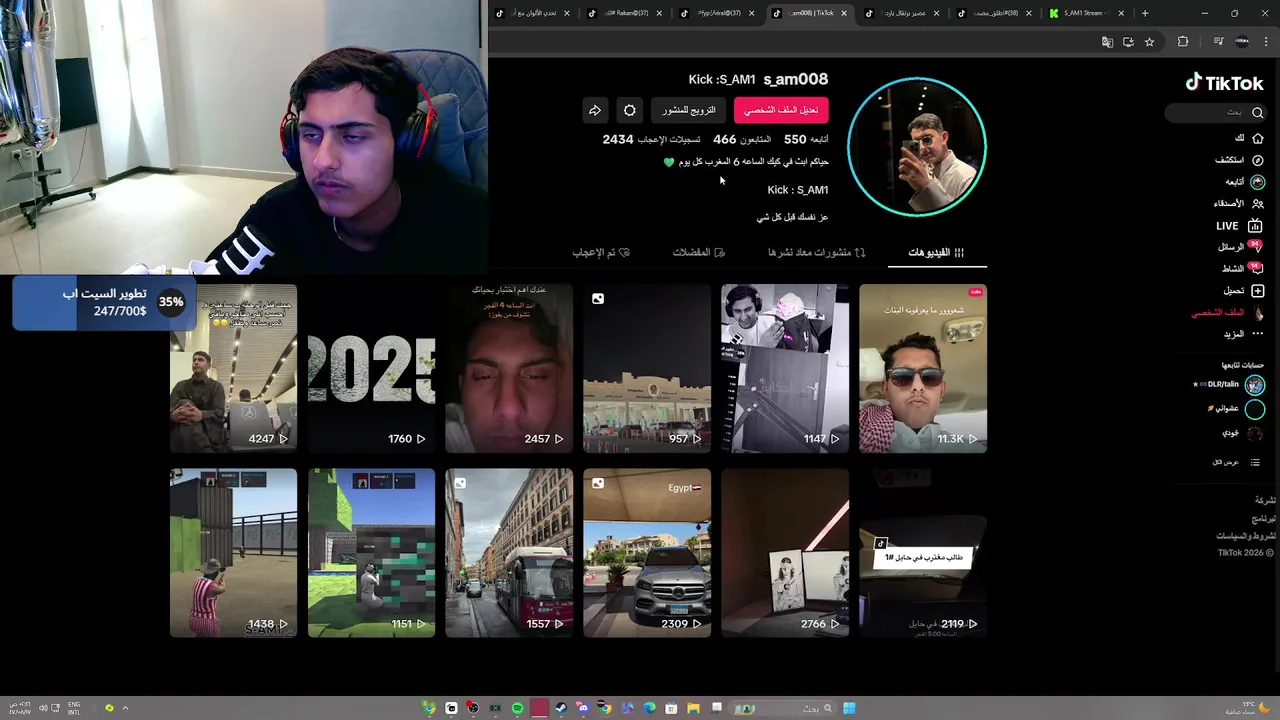Open the Explore compass icon
Image resolution: width=1280 pixels, height=720 pixels.
(x=1258, y=160)
